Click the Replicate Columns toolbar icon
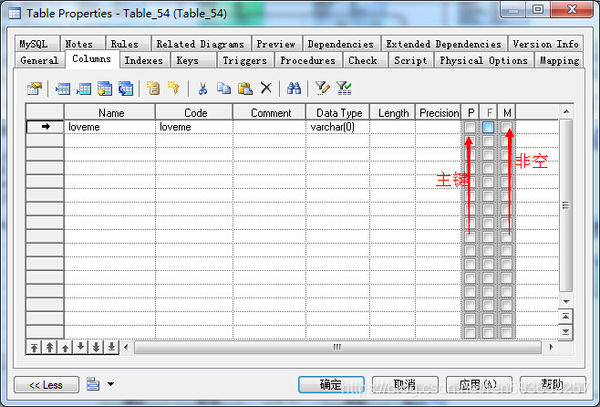Image resolution: width=600 pixels, height=407 pixels. [126, 89]
